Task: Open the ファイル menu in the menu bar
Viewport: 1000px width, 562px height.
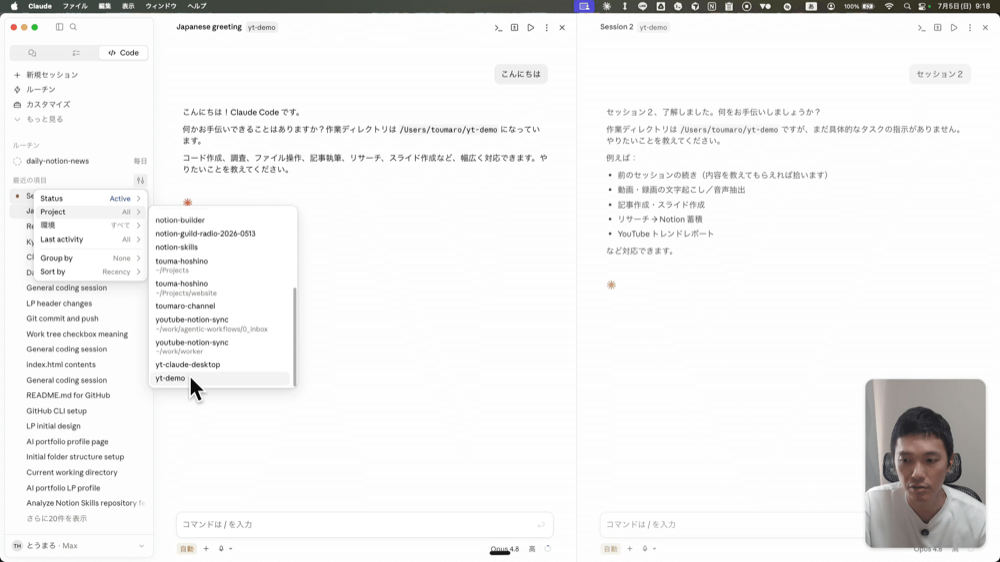Action: (75, 6)
